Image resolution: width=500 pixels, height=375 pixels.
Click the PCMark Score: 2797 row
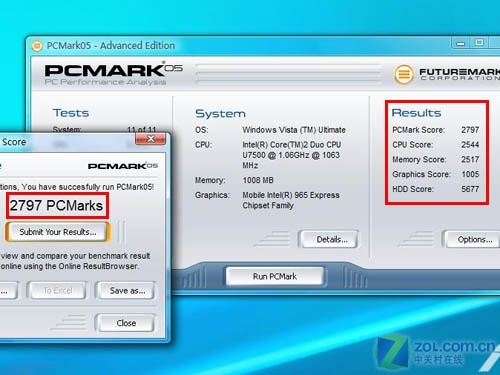435,130
